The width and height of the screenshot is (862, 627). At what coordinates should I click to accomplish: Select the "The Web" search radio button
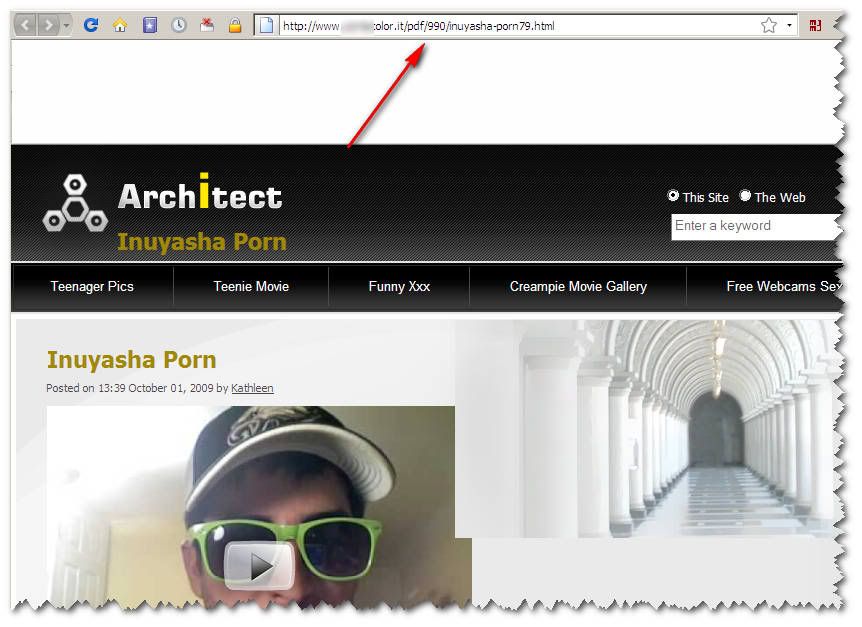(745, 196)
